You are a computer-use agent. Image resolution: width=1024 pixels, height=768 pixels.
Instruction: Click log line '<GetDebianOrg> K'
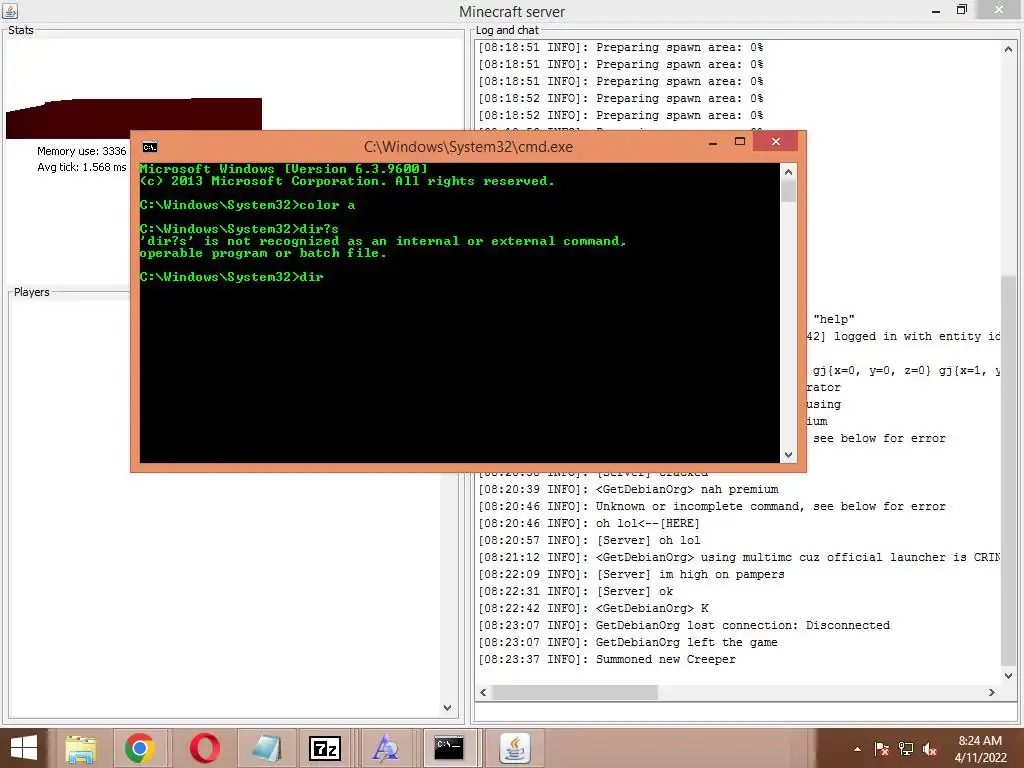(593, 609)
